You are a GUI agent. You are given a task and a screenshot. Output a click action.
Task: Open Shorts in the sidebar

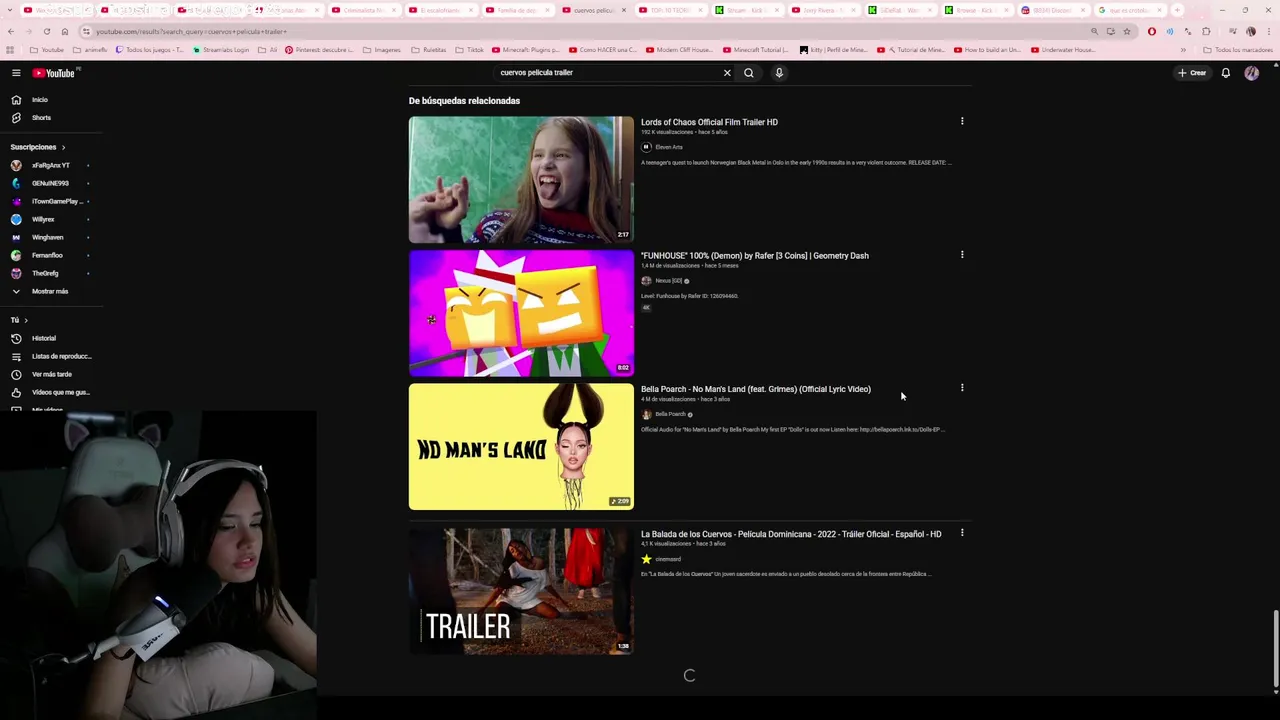click(x=40, y=118)
